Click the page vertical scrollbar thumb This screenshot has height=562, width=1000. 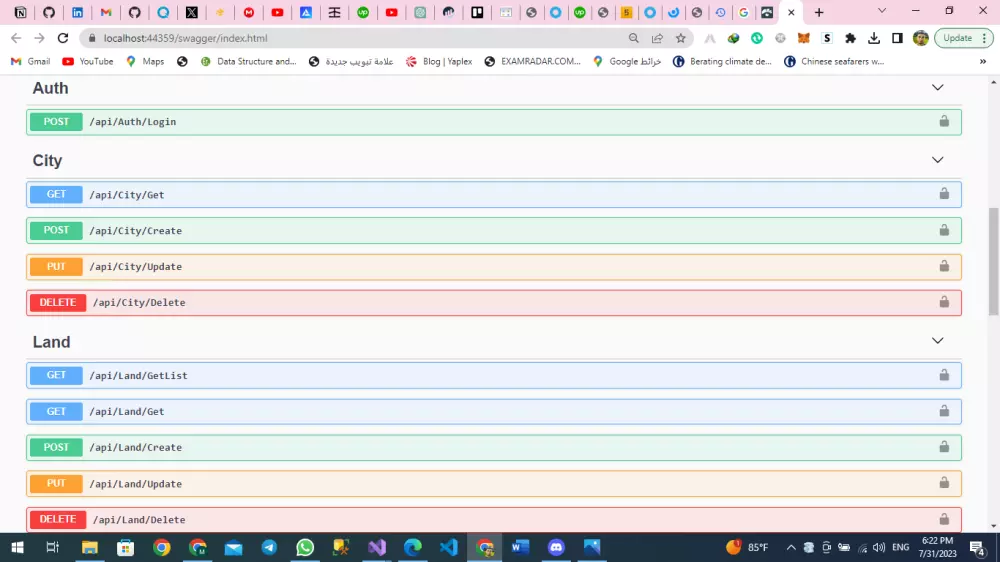pyautogui.click(x=994, y=260)
